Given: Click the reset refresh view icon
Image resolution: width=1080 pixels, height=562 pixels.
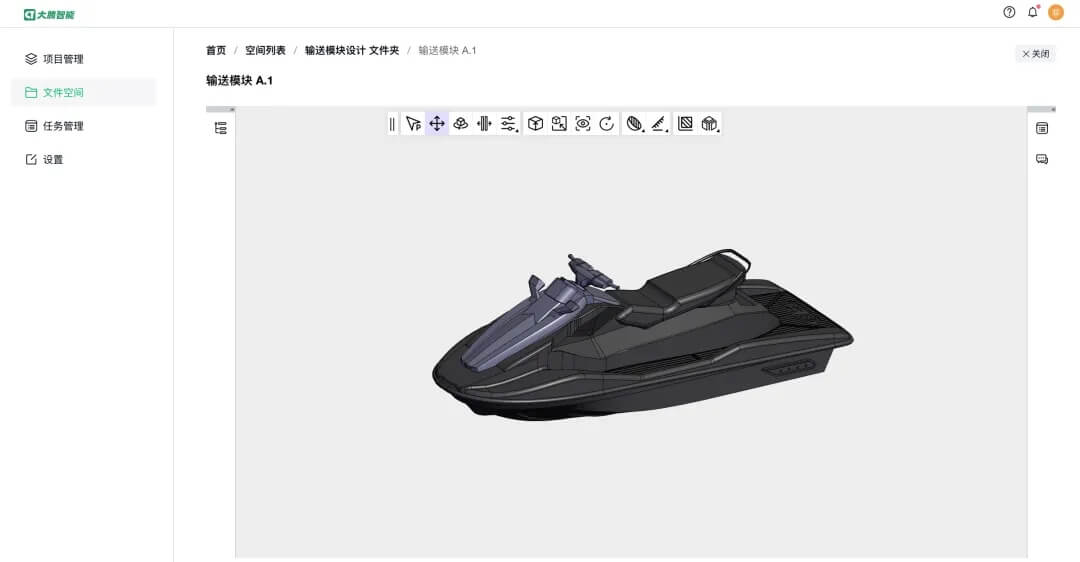Looking at the screenshot, I should tap(607, 124).
